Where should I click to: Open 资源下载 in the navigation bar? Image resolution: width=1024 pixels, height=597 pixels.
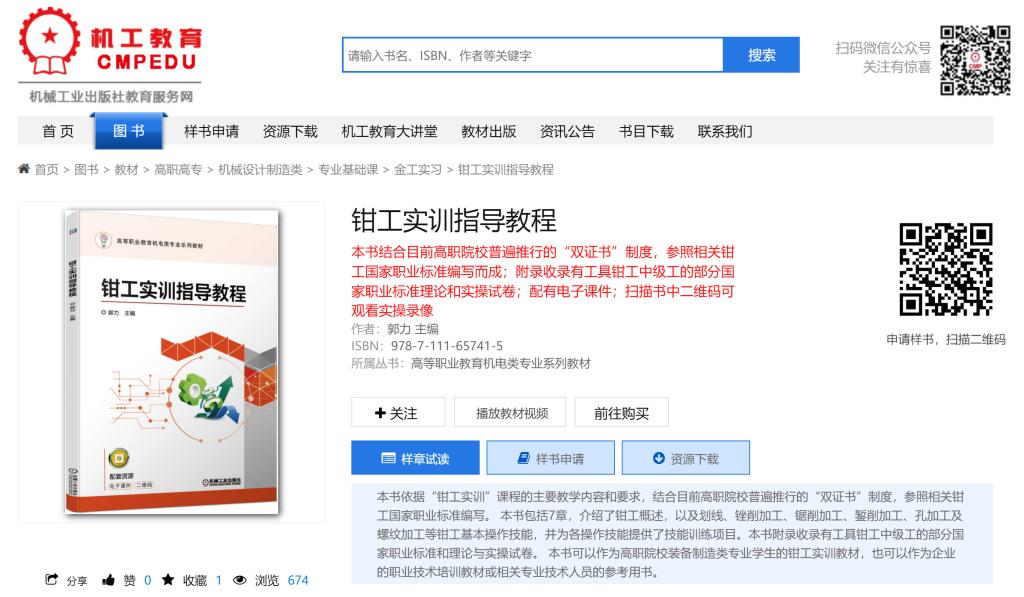(290, 131)
